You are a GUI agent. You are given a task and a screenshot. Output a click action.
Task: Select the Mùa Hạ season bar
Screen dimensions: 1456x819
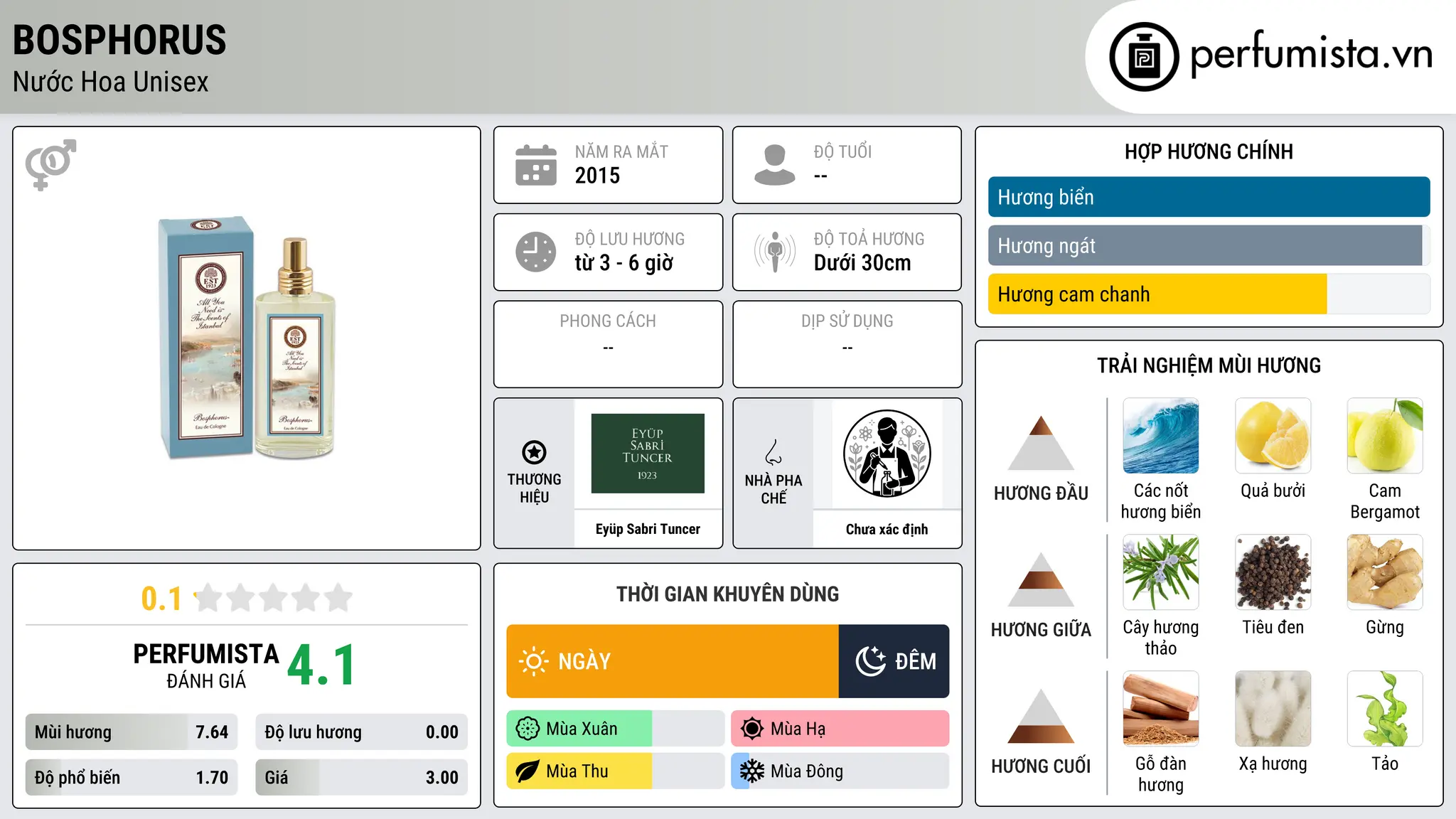pos(840,729)
